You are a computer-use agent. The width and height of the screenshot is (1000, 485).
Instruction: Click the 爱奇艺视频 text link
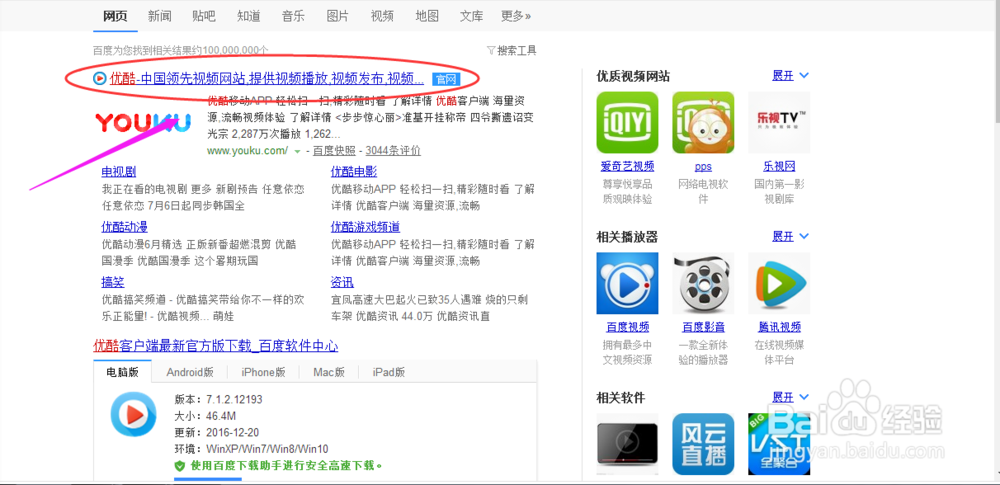628,167
